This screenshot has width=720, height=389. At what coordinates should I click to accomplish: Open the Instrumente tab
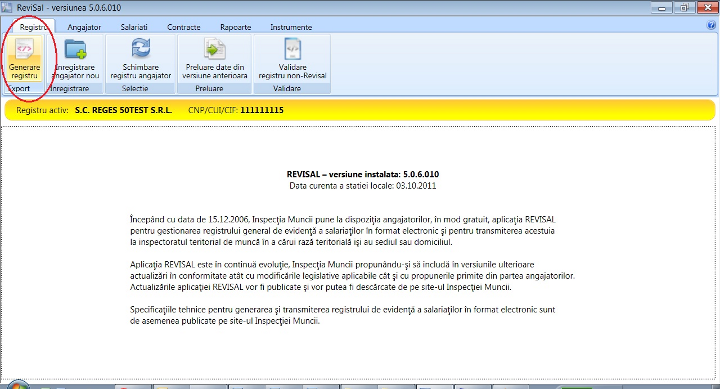click(x=291, y=27)
